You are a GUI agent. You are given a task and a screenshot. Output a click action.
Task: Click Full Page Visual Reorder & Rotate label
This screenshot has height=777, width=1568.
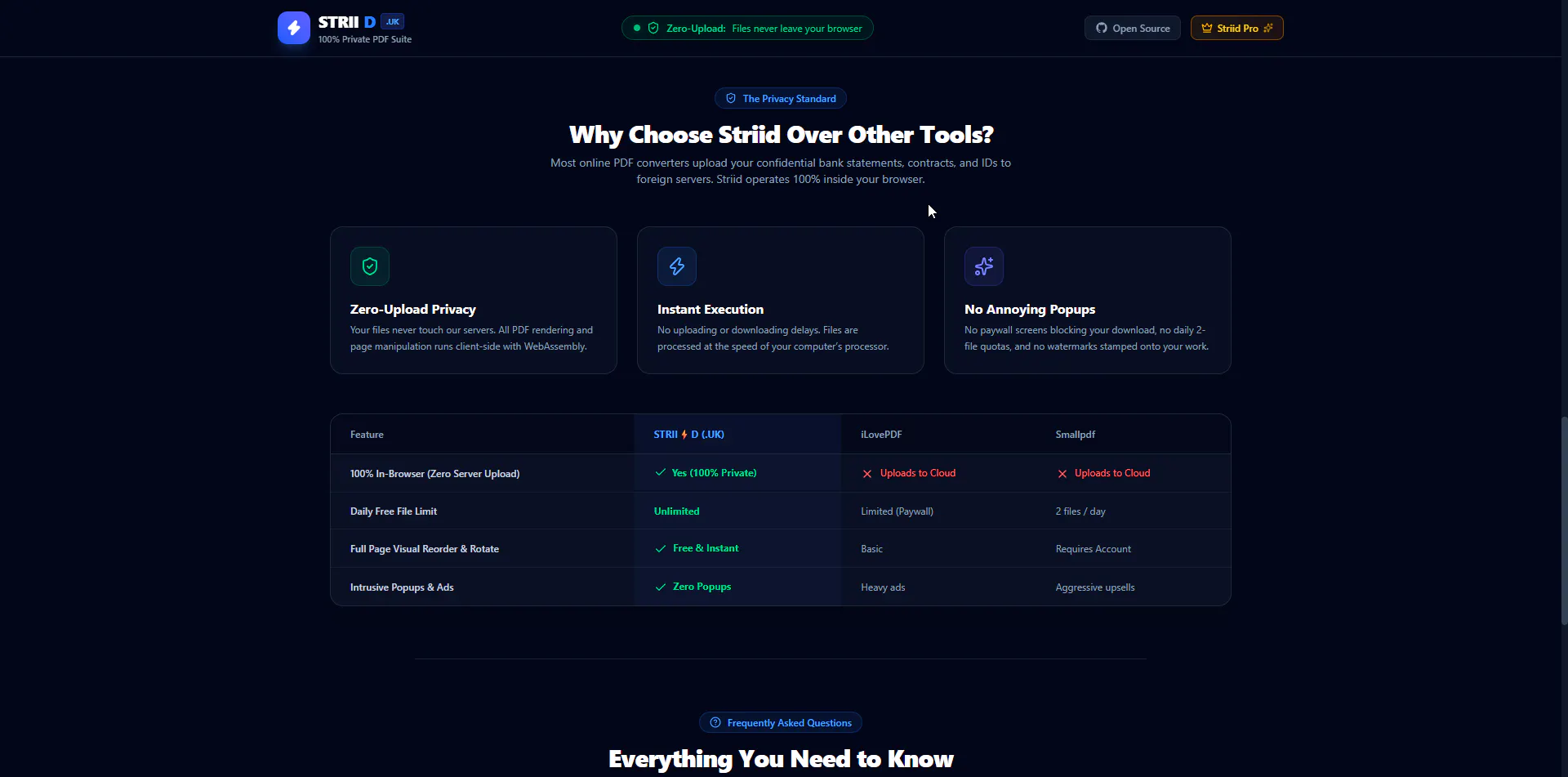[425, 549]
